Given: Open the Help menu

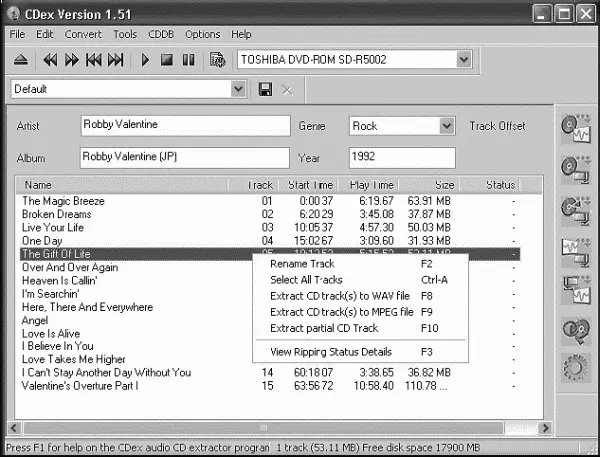Looking at the screenshot, I should 241,34.
